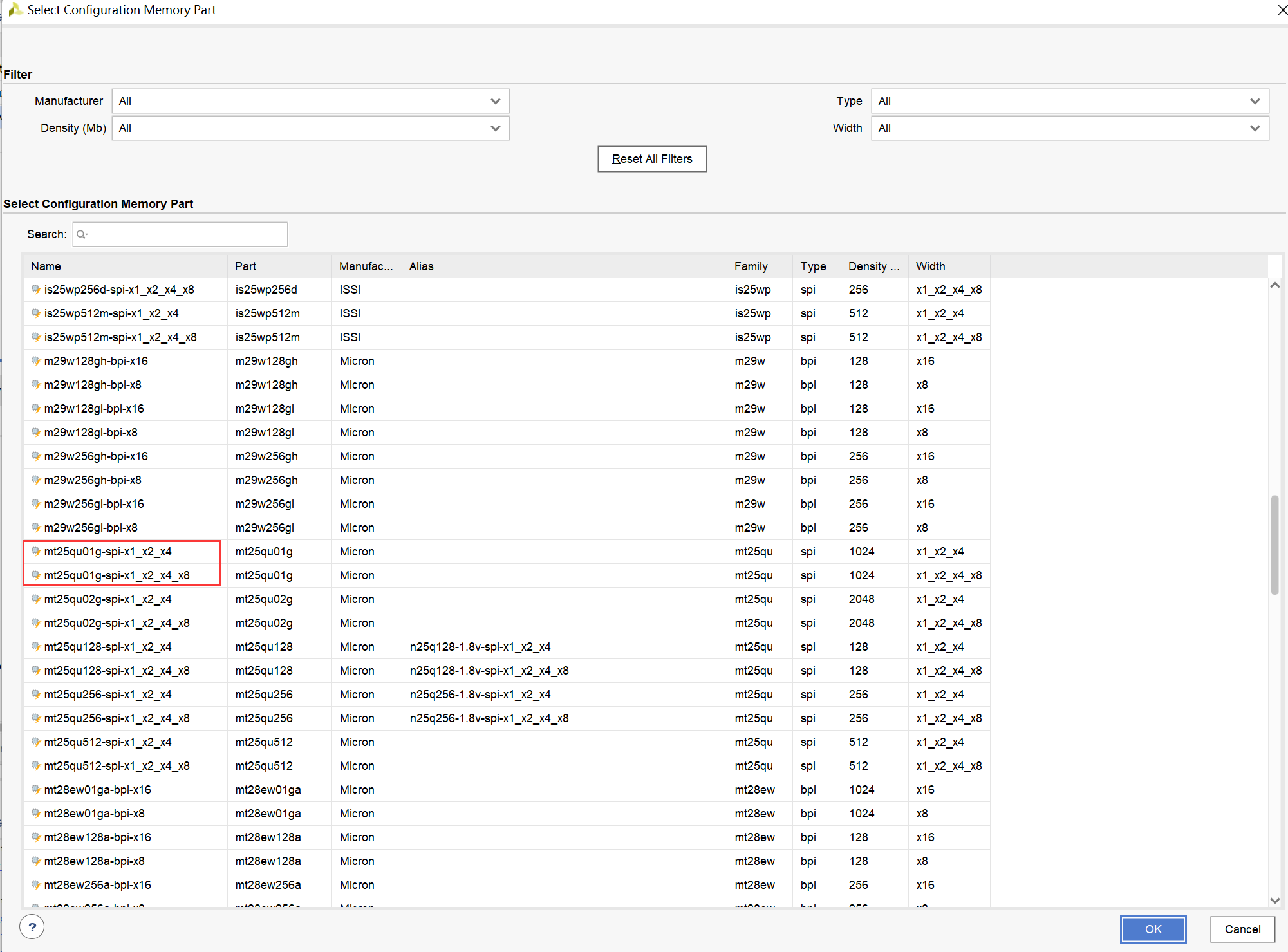Click part icon beside mt25qu512-spi-x1_x2_x4
Viewport: 1288px width, 952px height.
tap(36, 742)
